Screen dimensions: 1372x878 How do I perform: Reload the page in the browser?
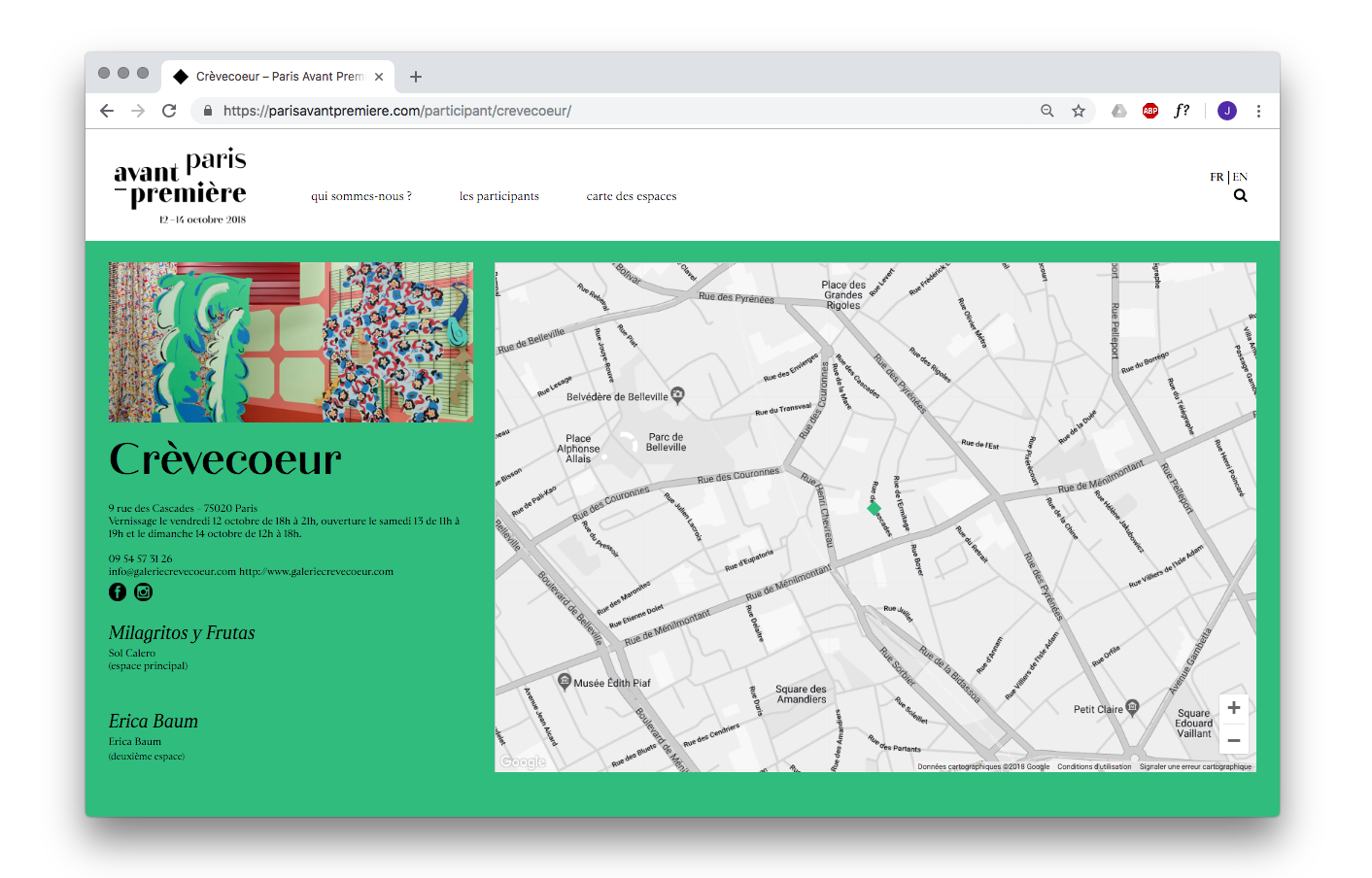[169, 111]
